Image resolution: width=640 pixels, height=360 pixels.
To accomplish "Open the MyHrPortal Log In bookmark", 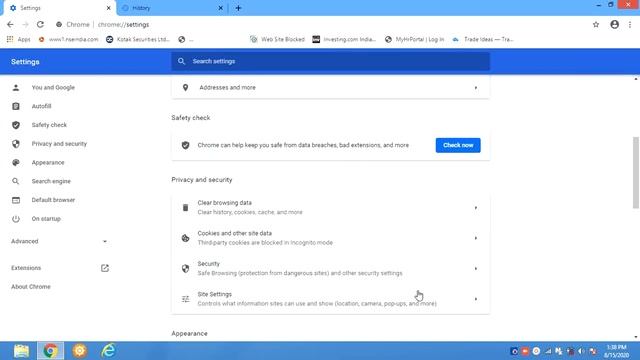I will click(414, 39).
